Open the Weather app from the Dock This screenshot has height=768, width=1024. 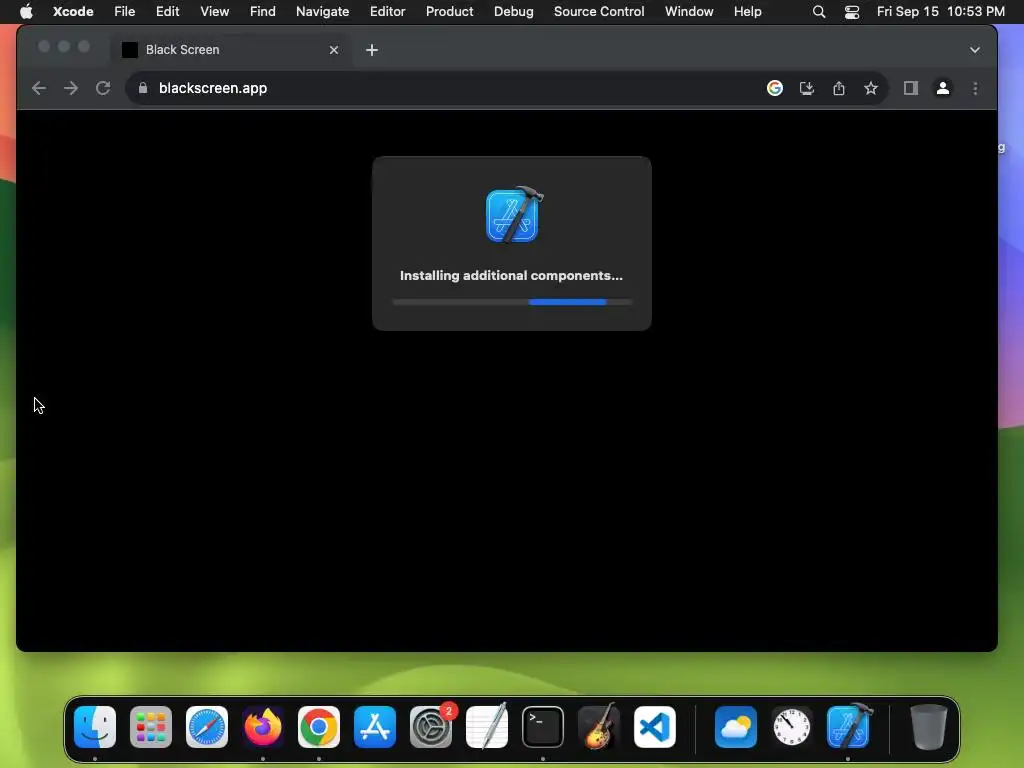click(x=736, y=727)
